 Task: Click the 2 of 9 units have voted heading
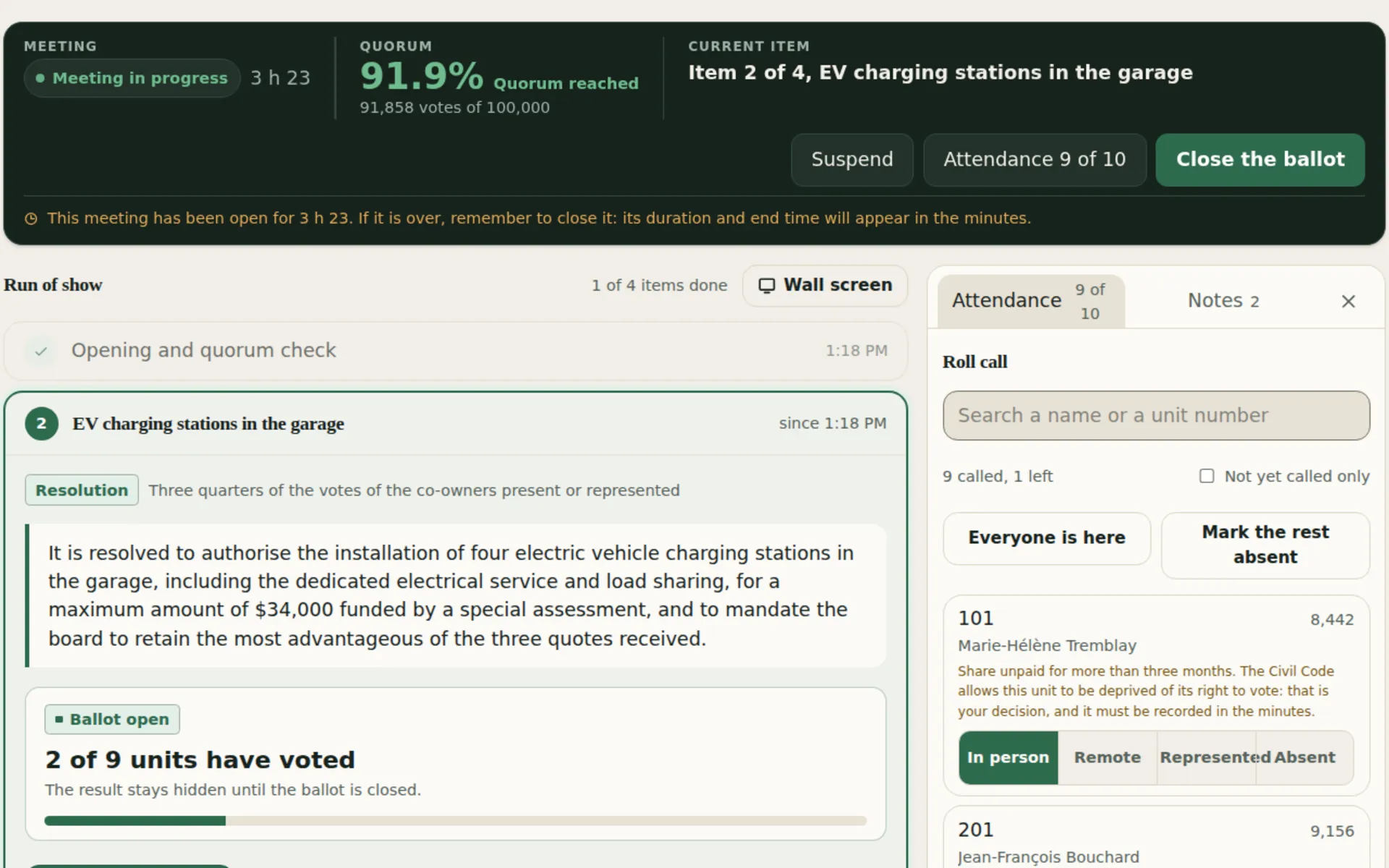pyautogui.click(x=200, y=760)
